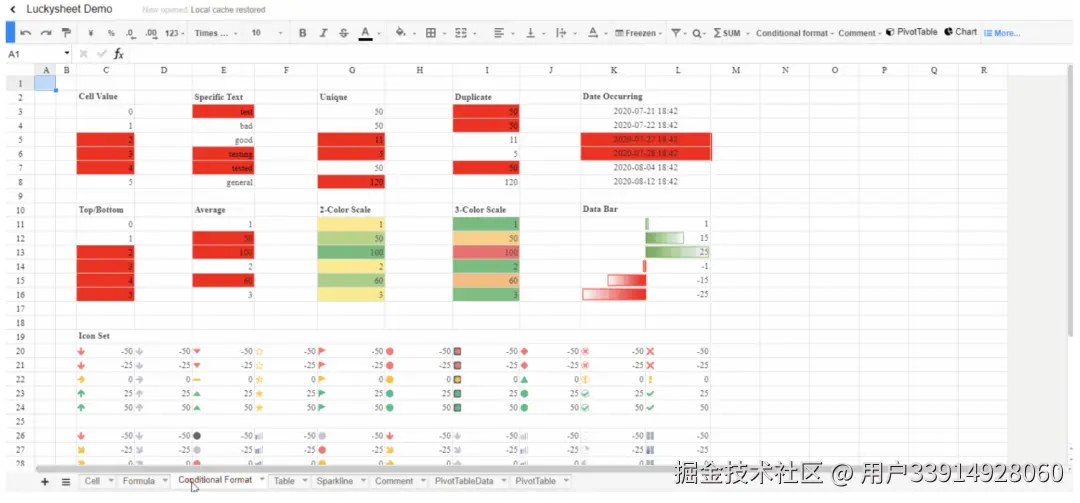Expand the Conditional format menu

coord(795,33)
